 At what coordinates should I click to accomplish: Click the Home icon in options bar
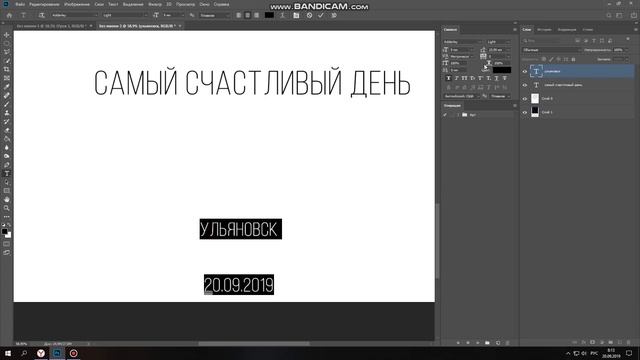pos(9,15)
